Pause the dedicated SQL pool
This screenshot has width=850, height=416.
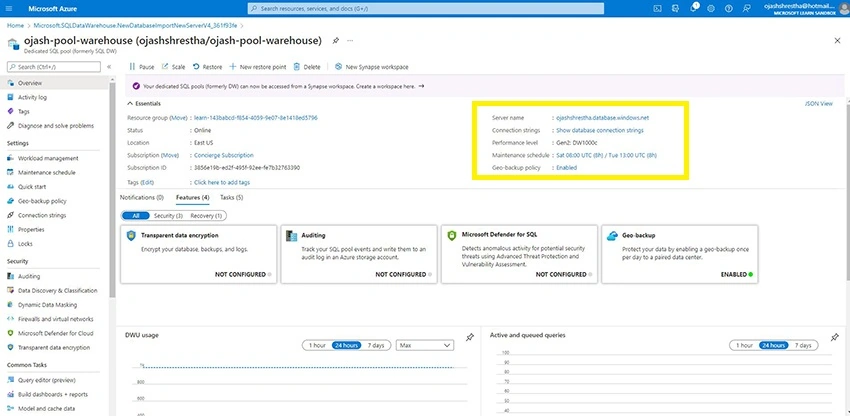pos(141,67)
